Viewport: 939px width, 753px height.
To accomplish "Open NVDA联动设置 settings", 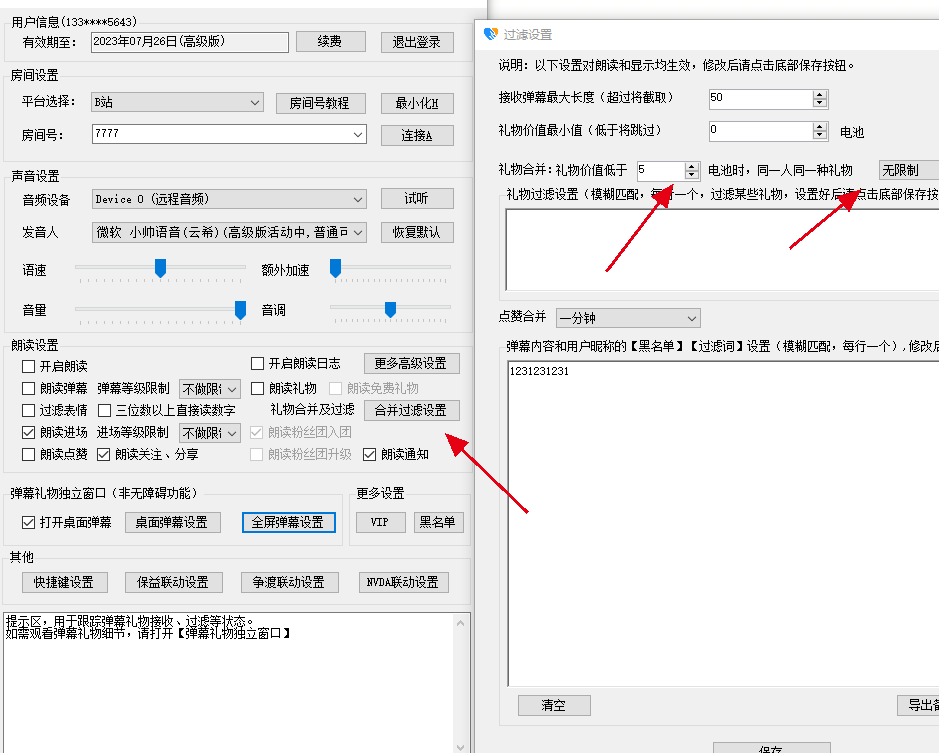I will click(x=404, y=582).
